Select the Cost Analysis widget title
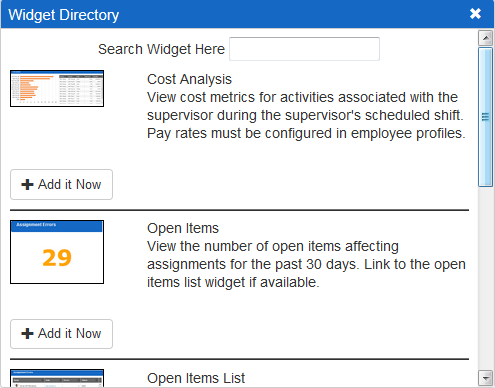The image size is (495, 388). 189,79
